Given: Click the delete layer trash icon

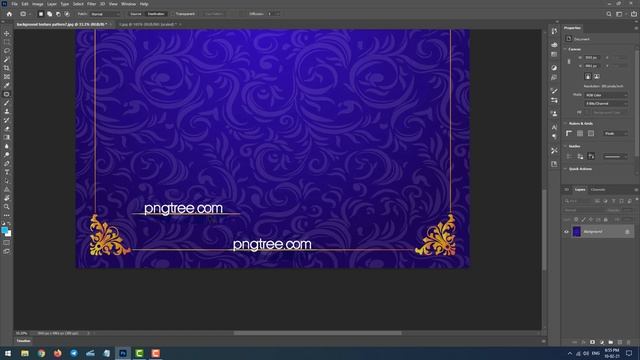Looking at the screenshot, I should click(629, 342).
